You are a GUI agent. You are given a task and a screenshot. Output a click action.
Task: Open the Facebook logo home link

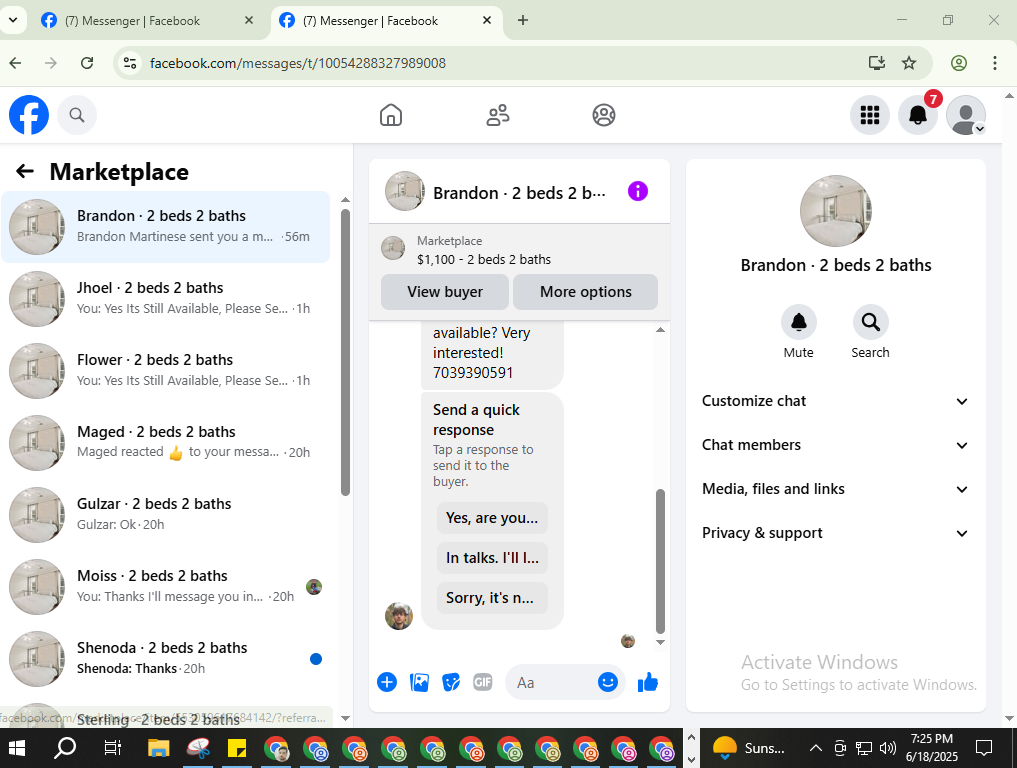click(29, 115)
